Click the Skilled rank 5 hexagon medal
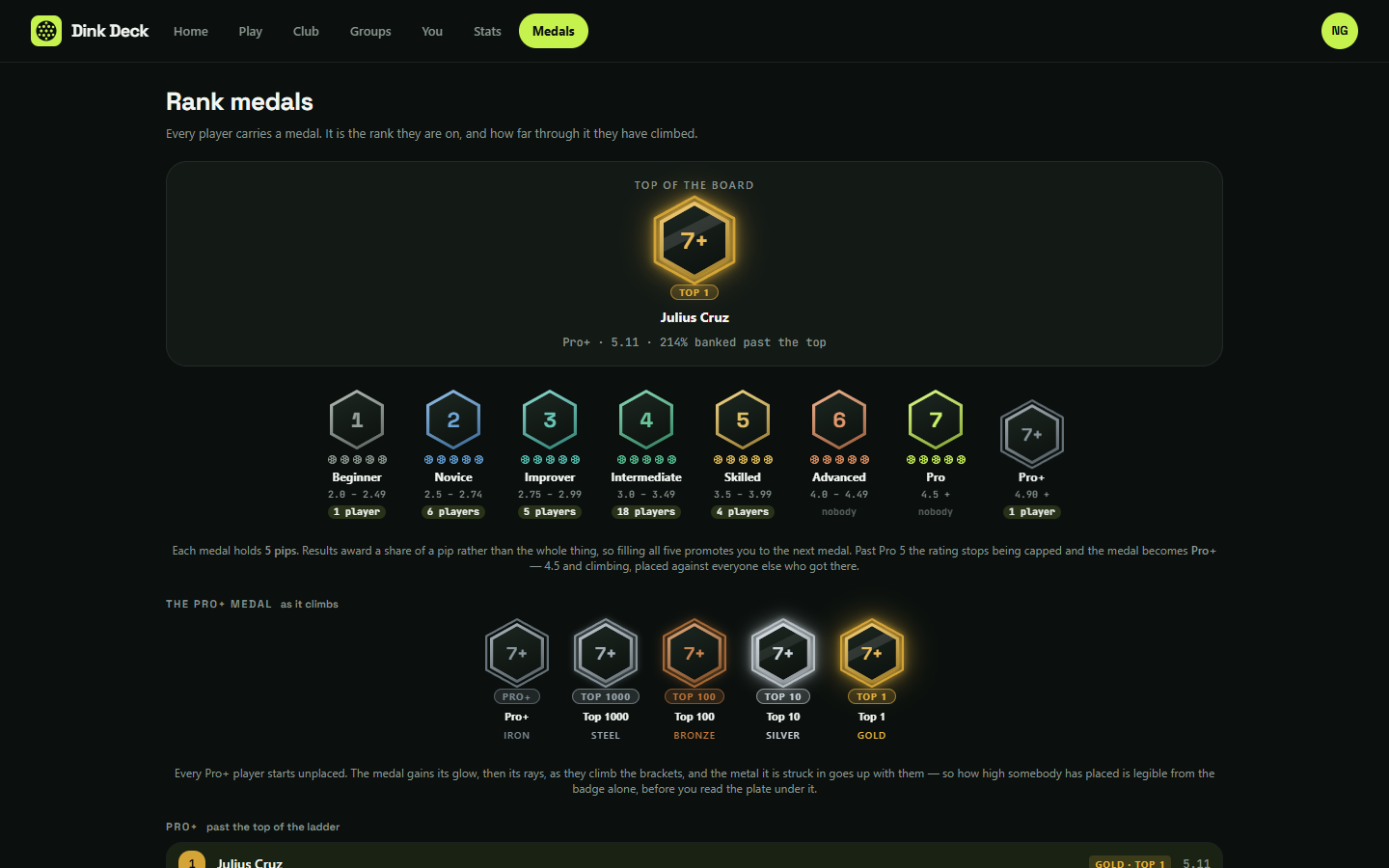The height and width of the screenshot is (868, 1389). [743, 420]
